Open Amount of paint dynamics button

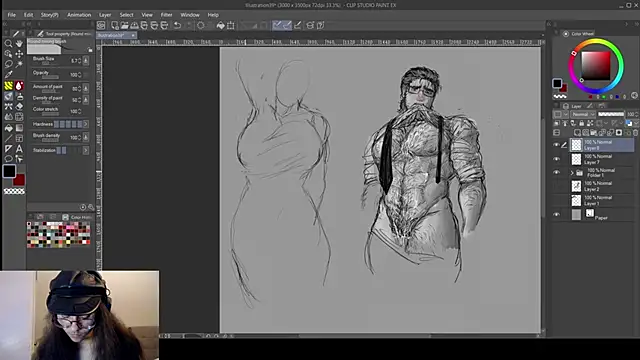(86, 88)
